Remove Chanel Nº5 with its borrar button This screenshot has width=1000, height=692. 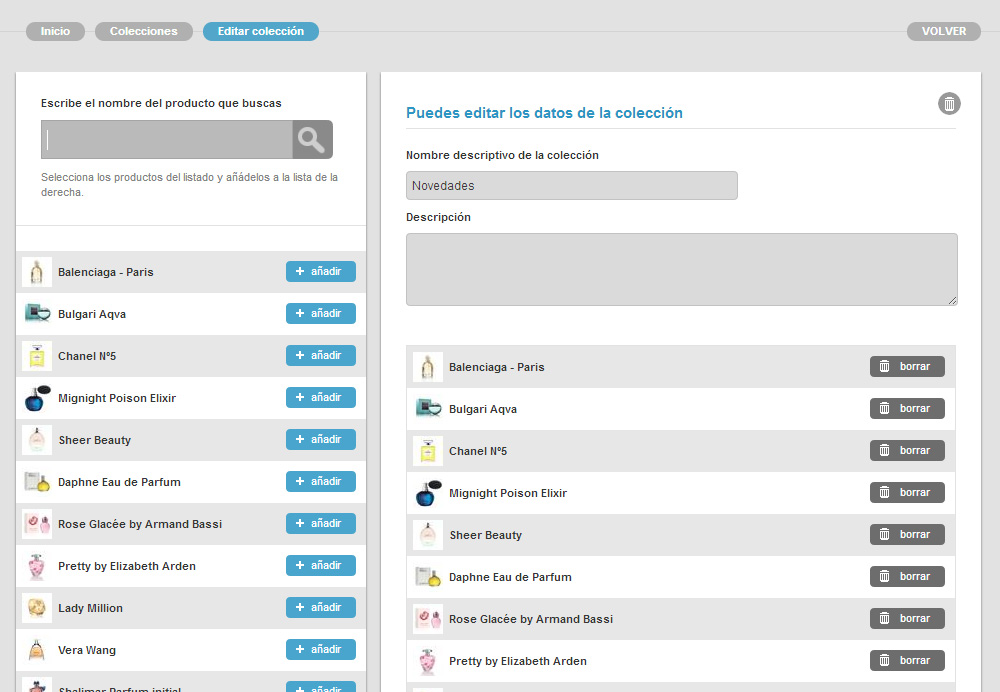click(907, 451)
